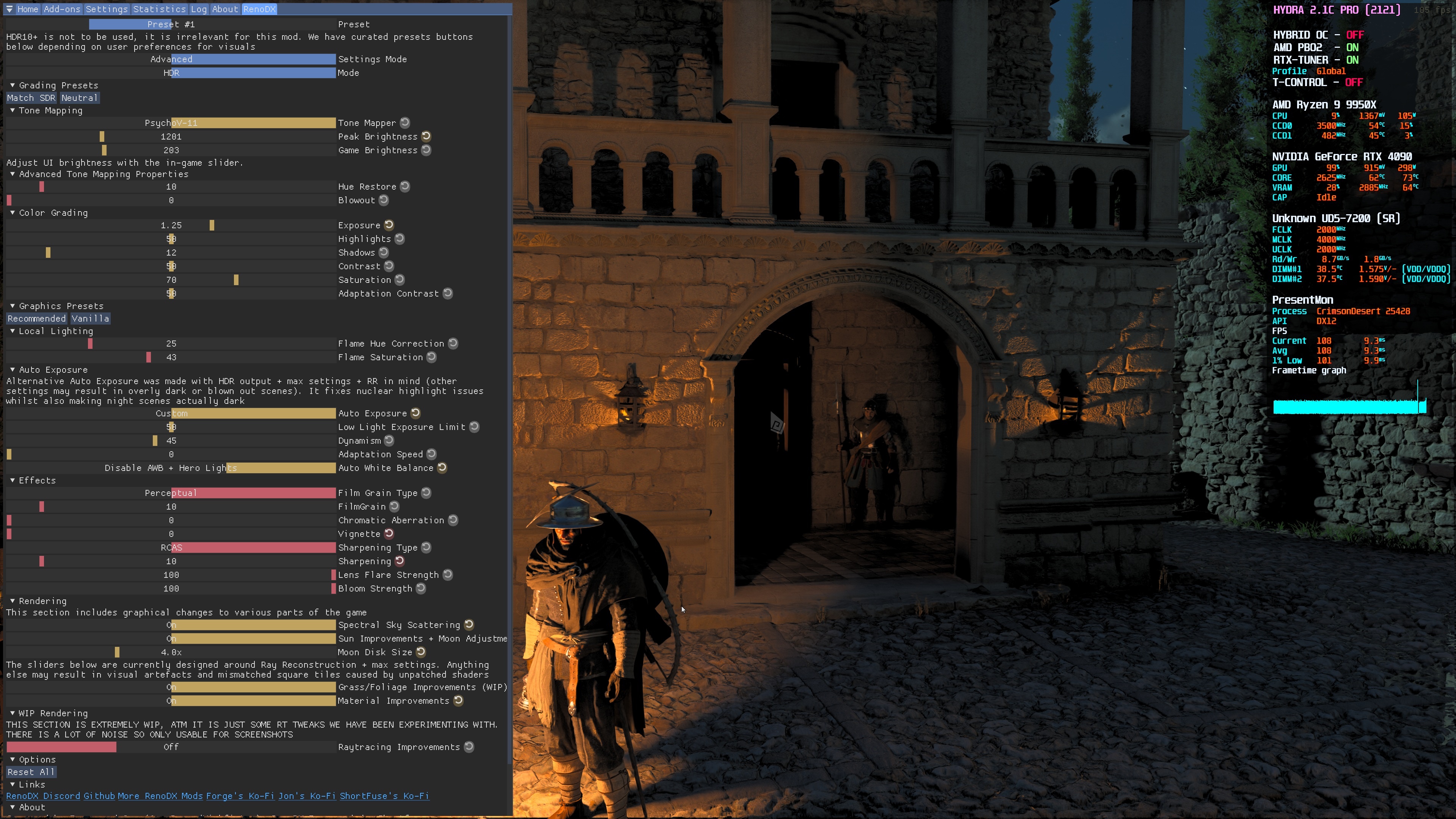Change Sharpening Type from RCAS

[x=171, y=548]
